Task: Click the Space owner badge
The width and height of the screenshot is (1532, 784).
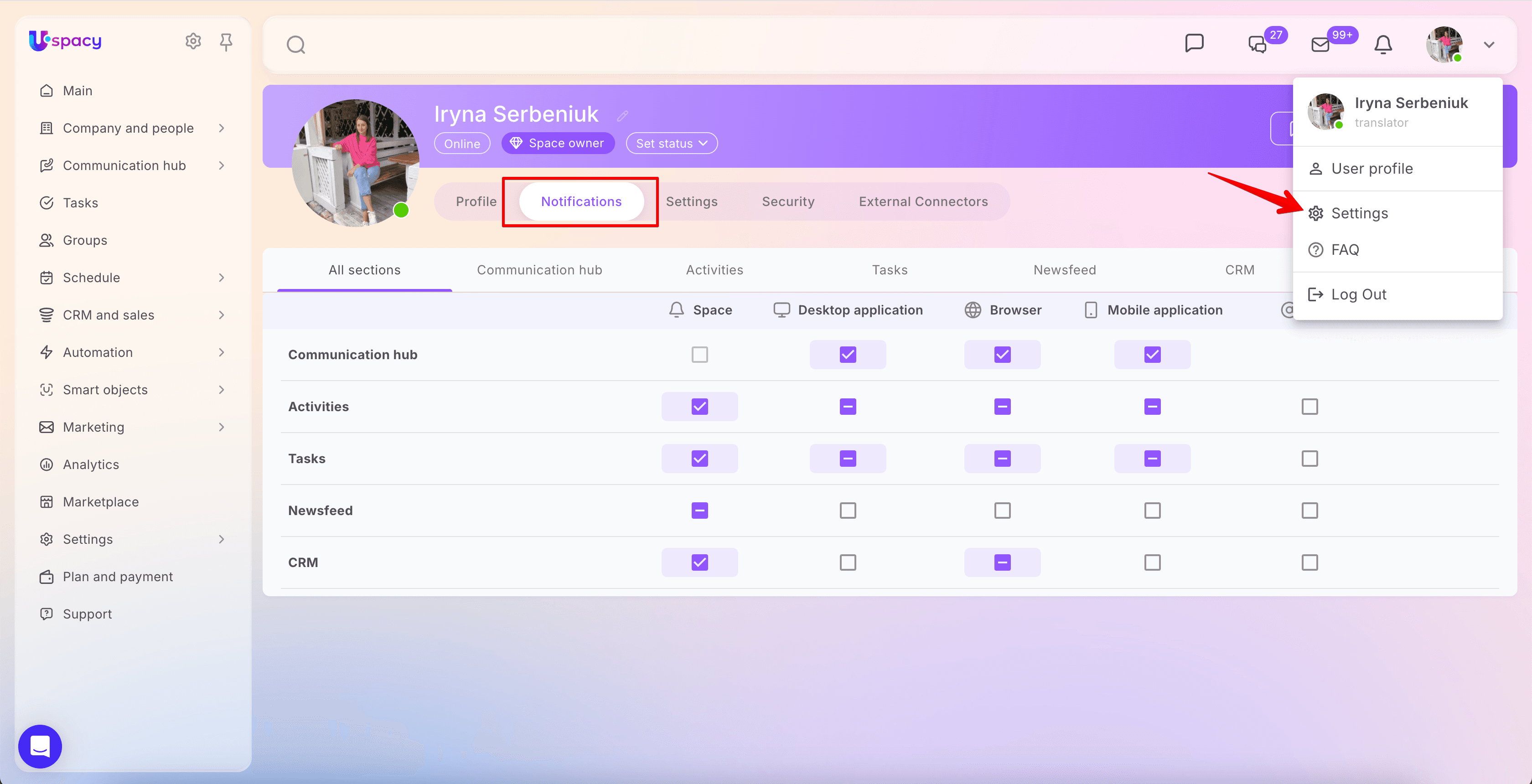Action: click(558, 143)
